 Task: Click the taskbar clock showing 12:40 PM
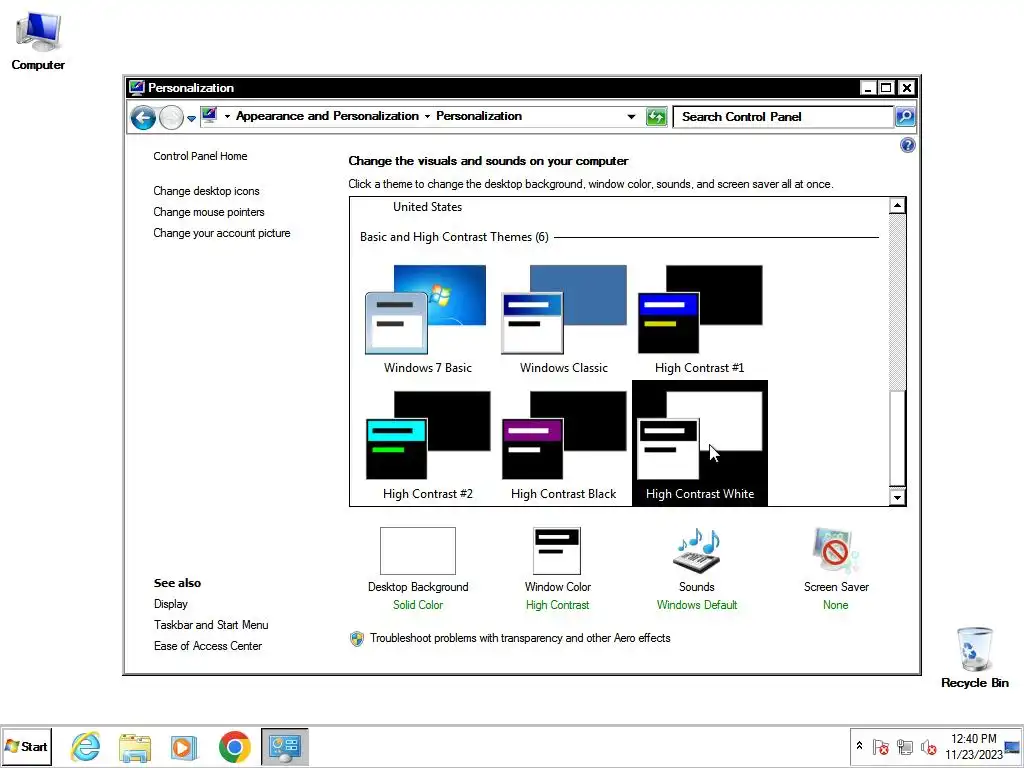click(x=973, y=746)
